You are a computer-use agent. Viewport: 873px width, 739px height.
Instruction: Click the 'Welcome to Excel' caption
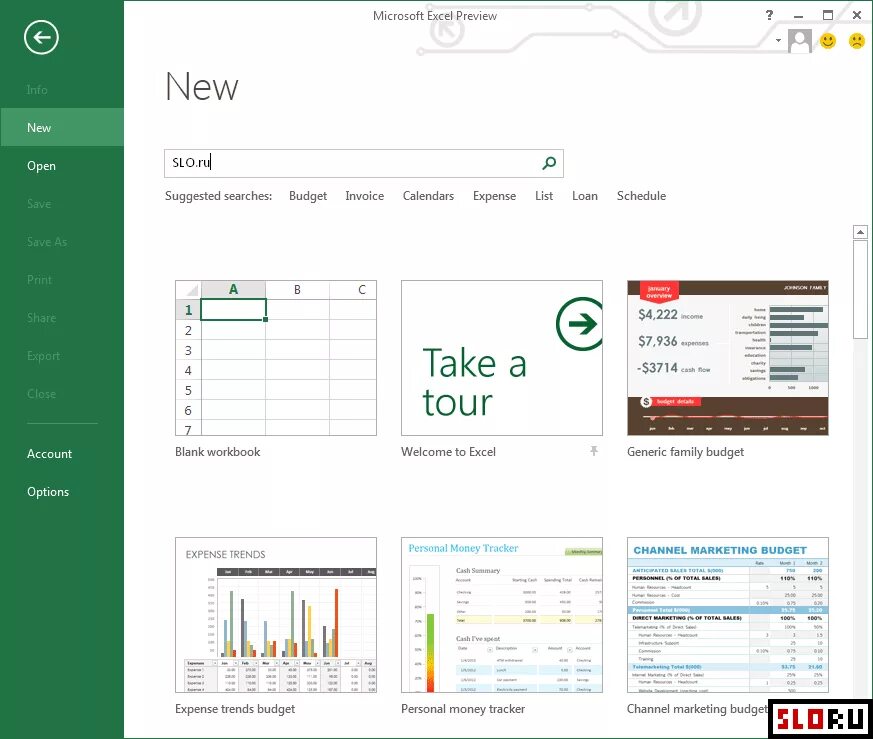(448, 452)
